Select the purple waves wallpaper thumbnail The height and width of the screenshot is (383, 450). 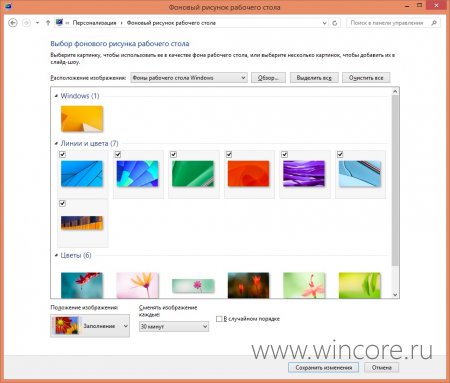tap(304, 174)
